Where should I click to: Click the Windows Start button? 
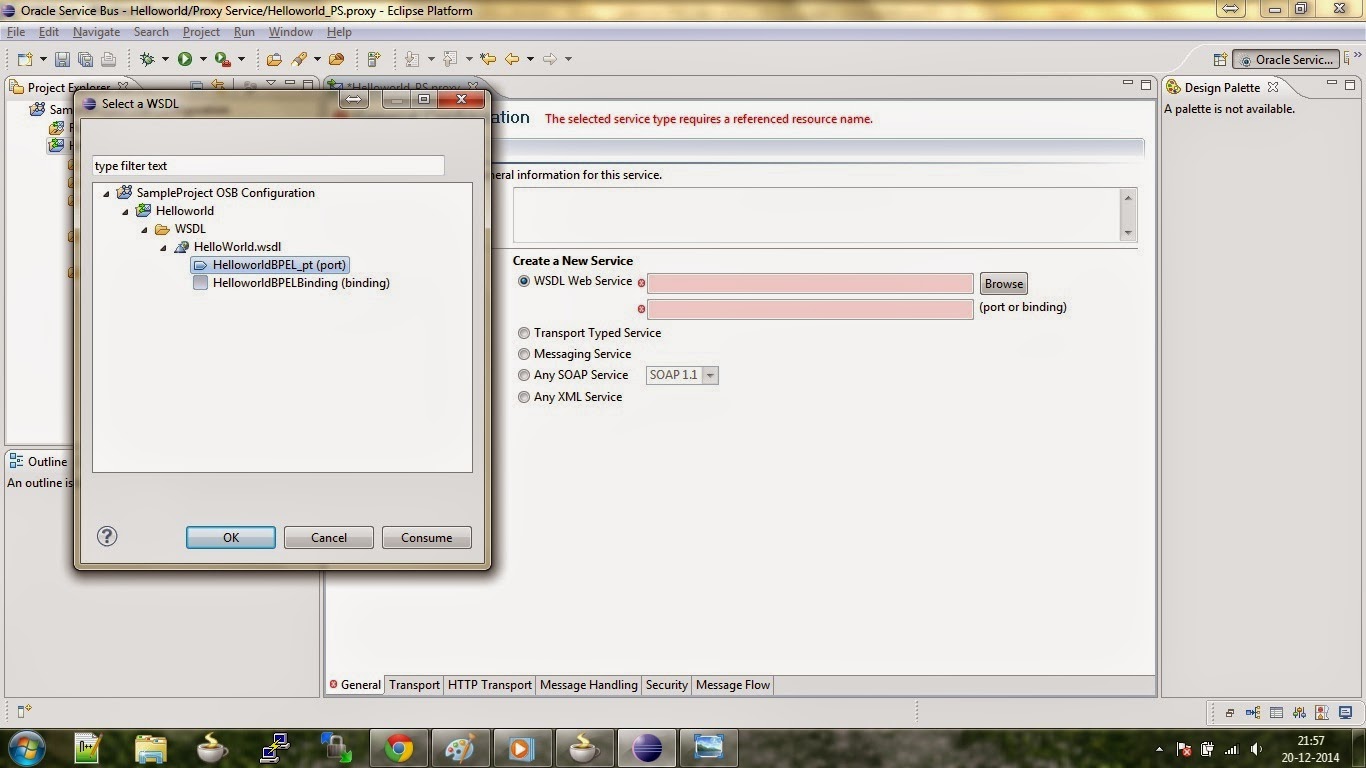(x=26, y=748)
